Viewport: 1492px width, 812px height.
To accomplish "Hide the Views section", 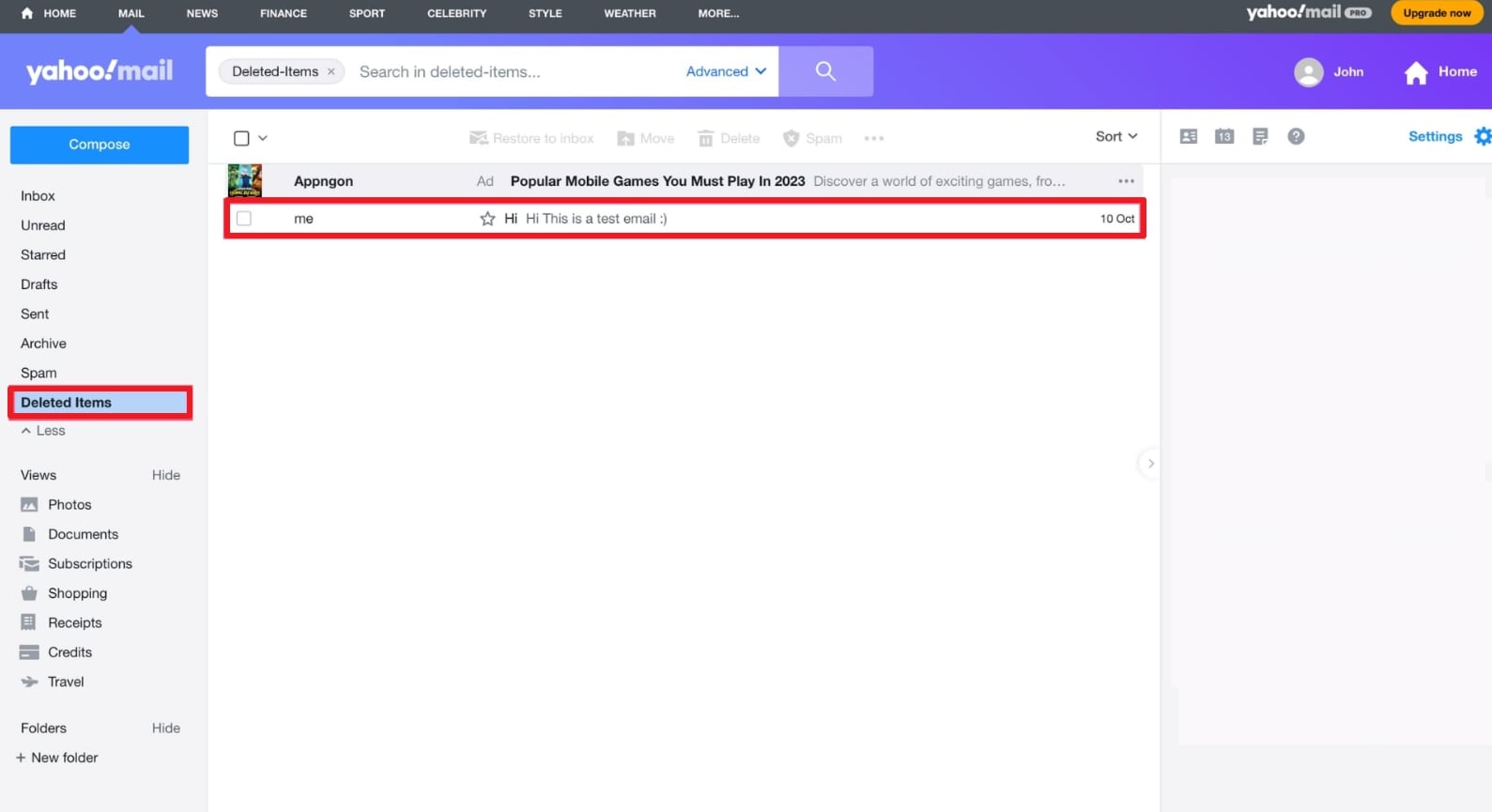I will coord(166,475).
